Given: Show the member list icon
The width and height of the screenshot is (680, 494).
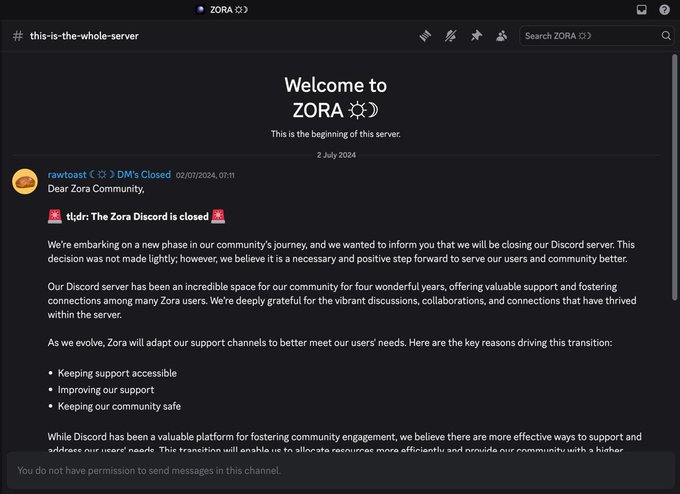Looking at the screenshot, I should coord(501,36).
